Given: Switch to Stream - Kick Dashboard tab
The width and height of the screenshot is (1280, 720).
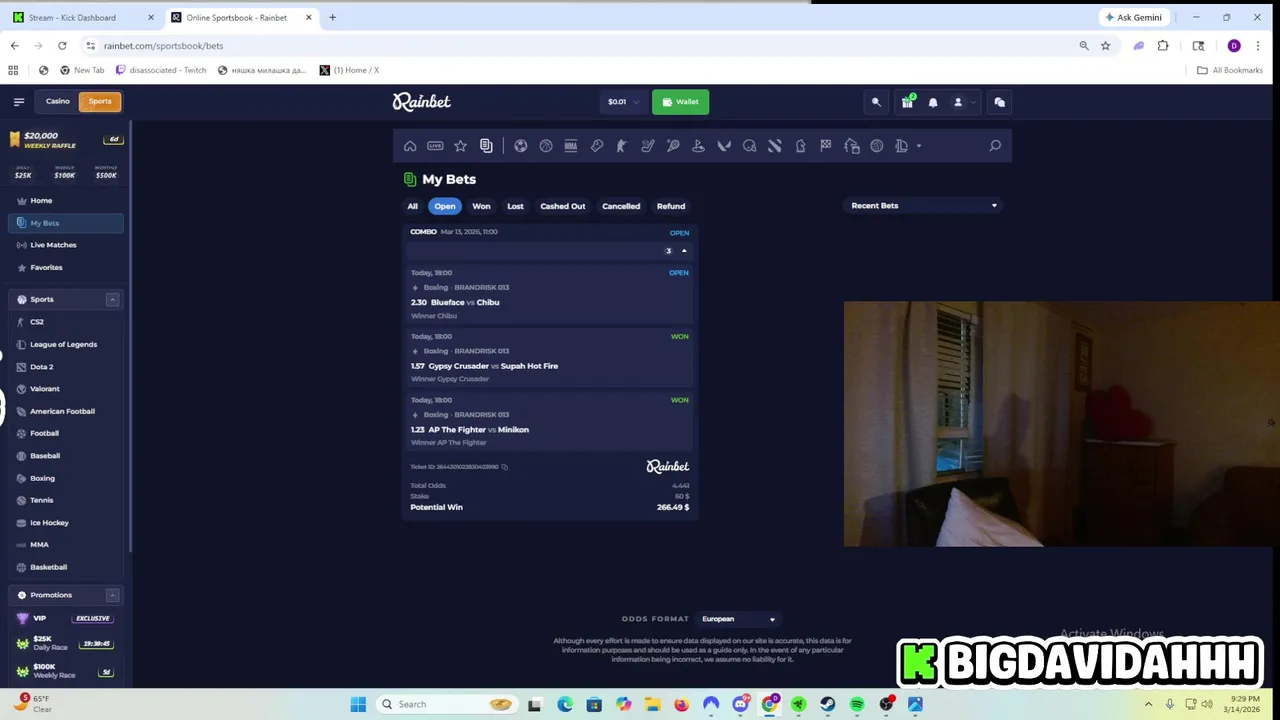Looking at the screenshot, I should (x=82, y=17).
